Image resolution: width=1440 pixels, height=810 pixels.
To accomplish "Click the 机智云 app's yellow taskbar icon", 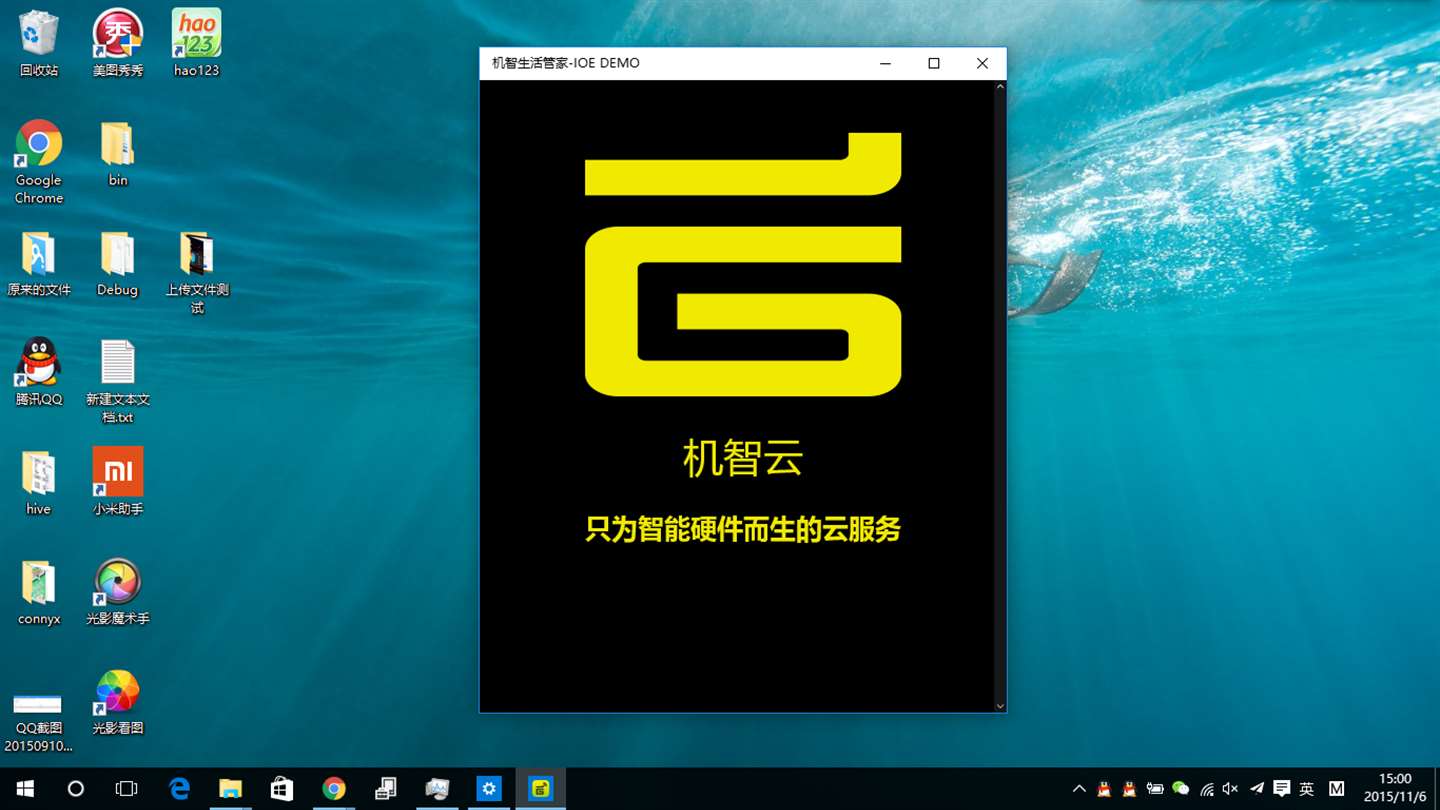I will (541, 789).
